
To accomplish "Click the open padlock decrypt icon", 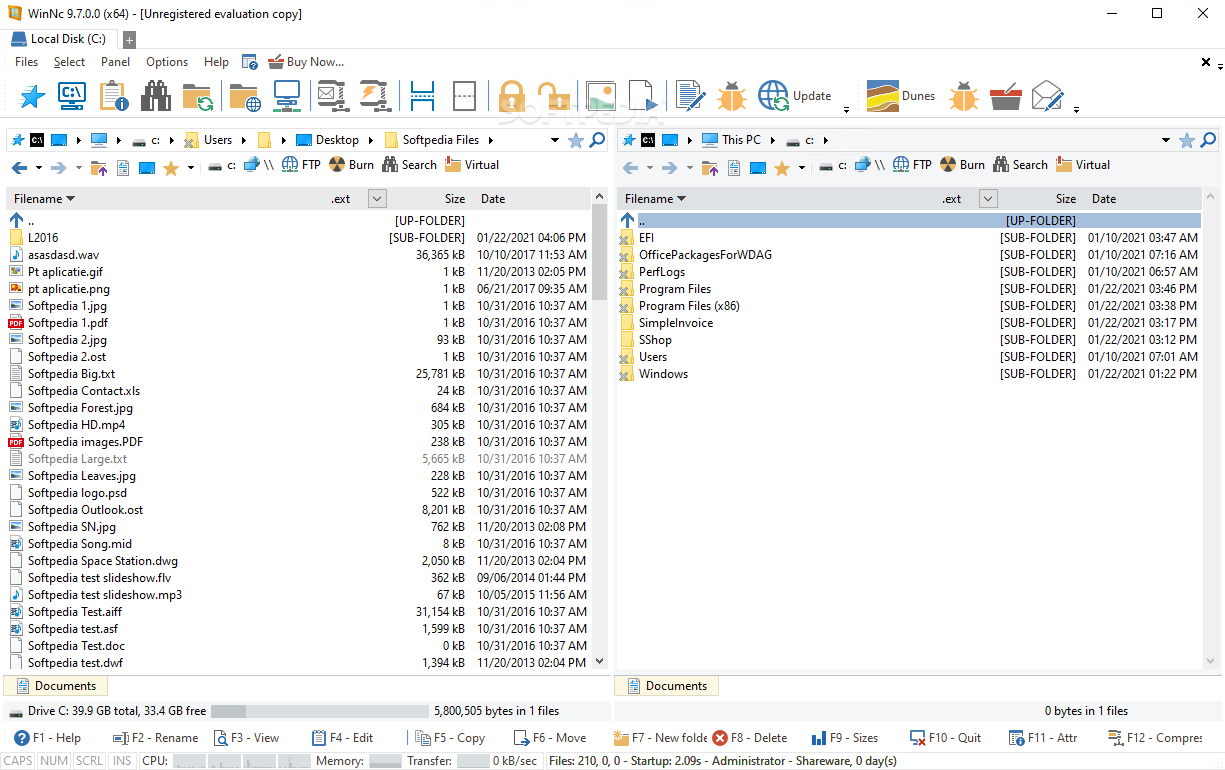I will point(553,96).
